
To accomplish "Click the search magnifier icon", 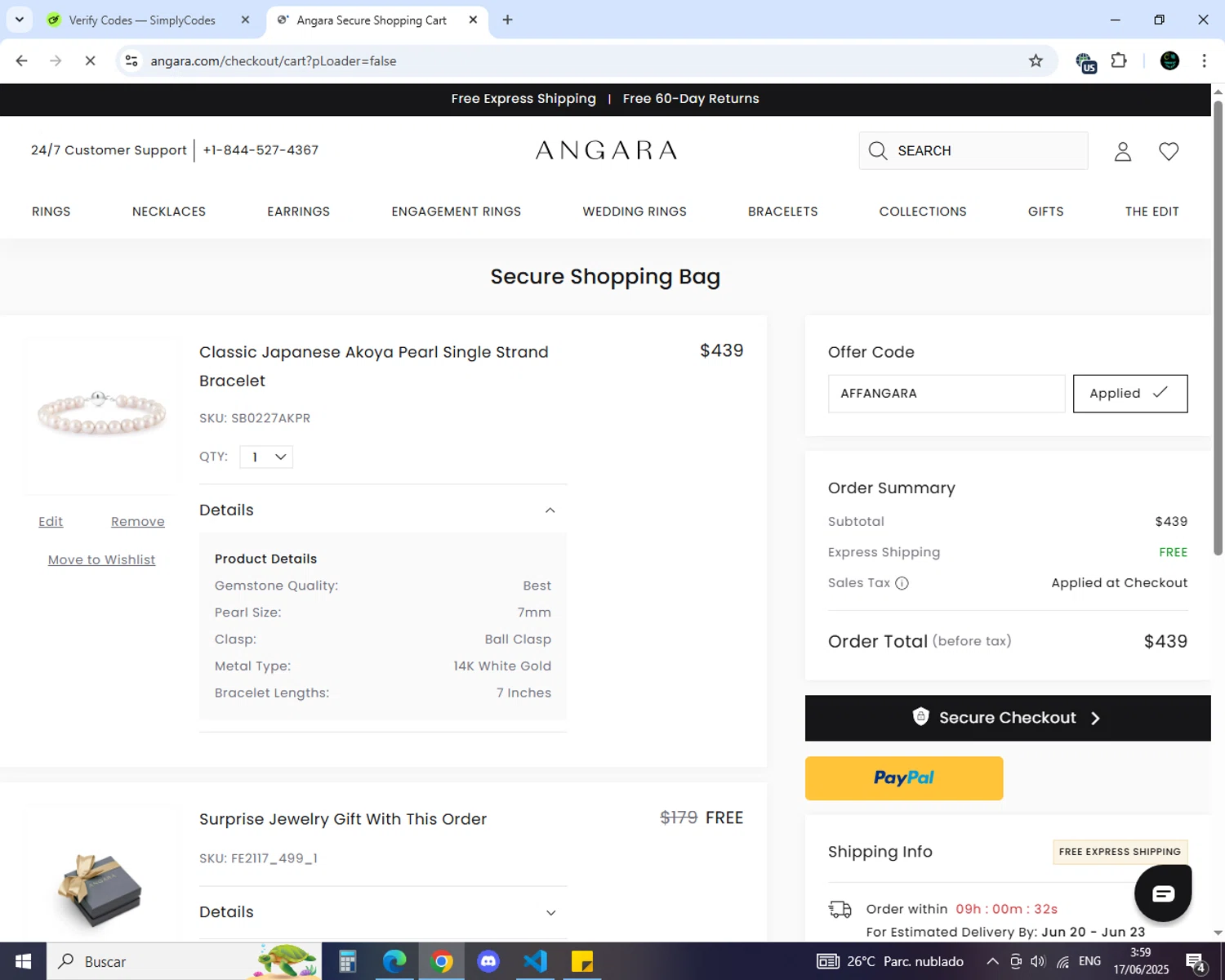I will pos(878,151).
